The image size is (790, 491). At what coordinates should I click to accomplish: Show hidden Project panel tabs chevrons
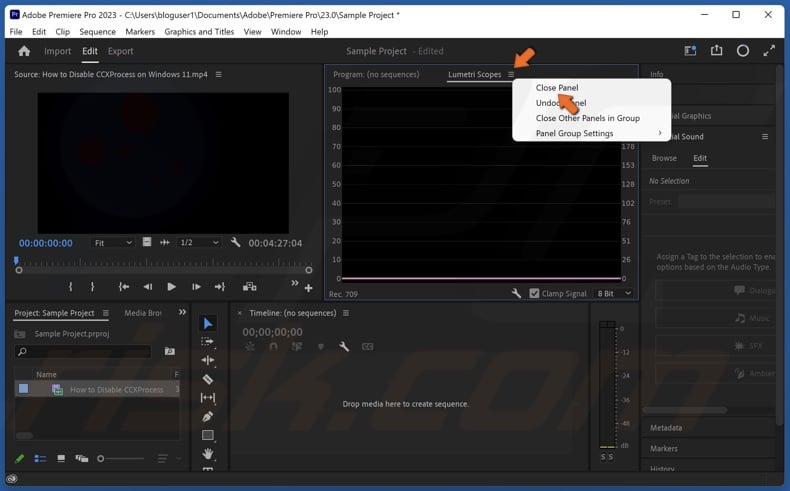click(182, 312)
